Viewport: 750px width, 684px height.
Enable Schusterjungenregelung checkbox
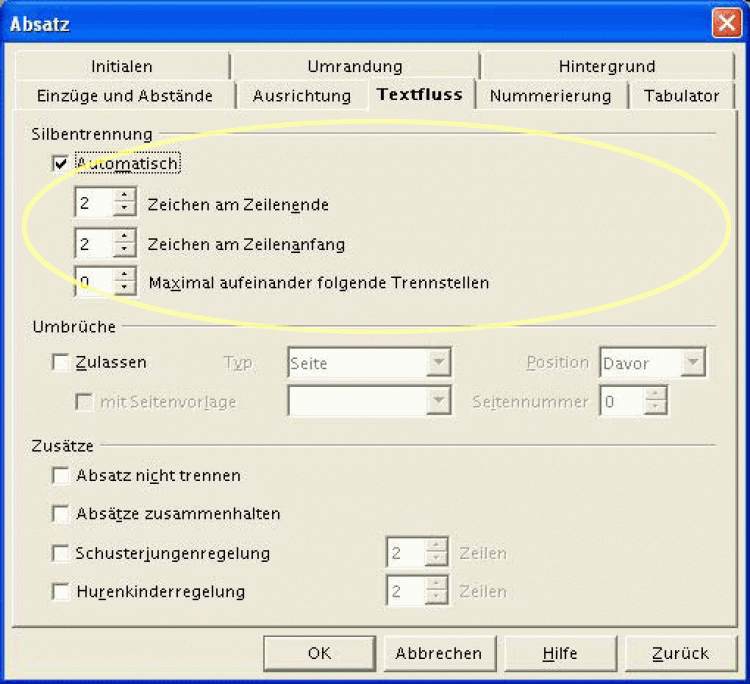tap(60, 553)
